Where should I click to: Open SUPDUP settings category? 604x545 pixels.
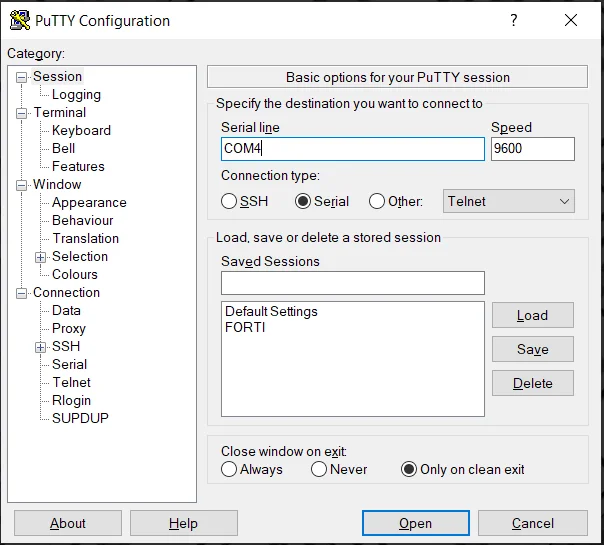coord(80,418)
